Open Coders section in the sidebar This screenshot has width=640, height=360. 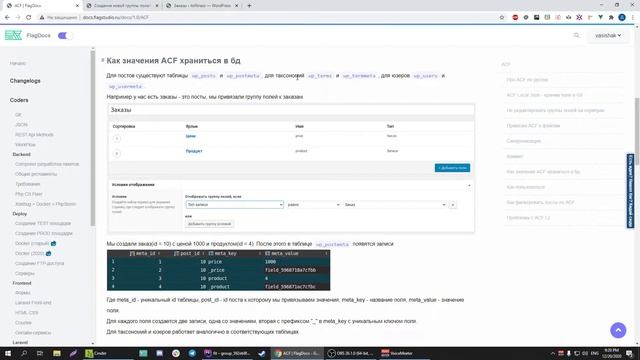tap(19, 100)
